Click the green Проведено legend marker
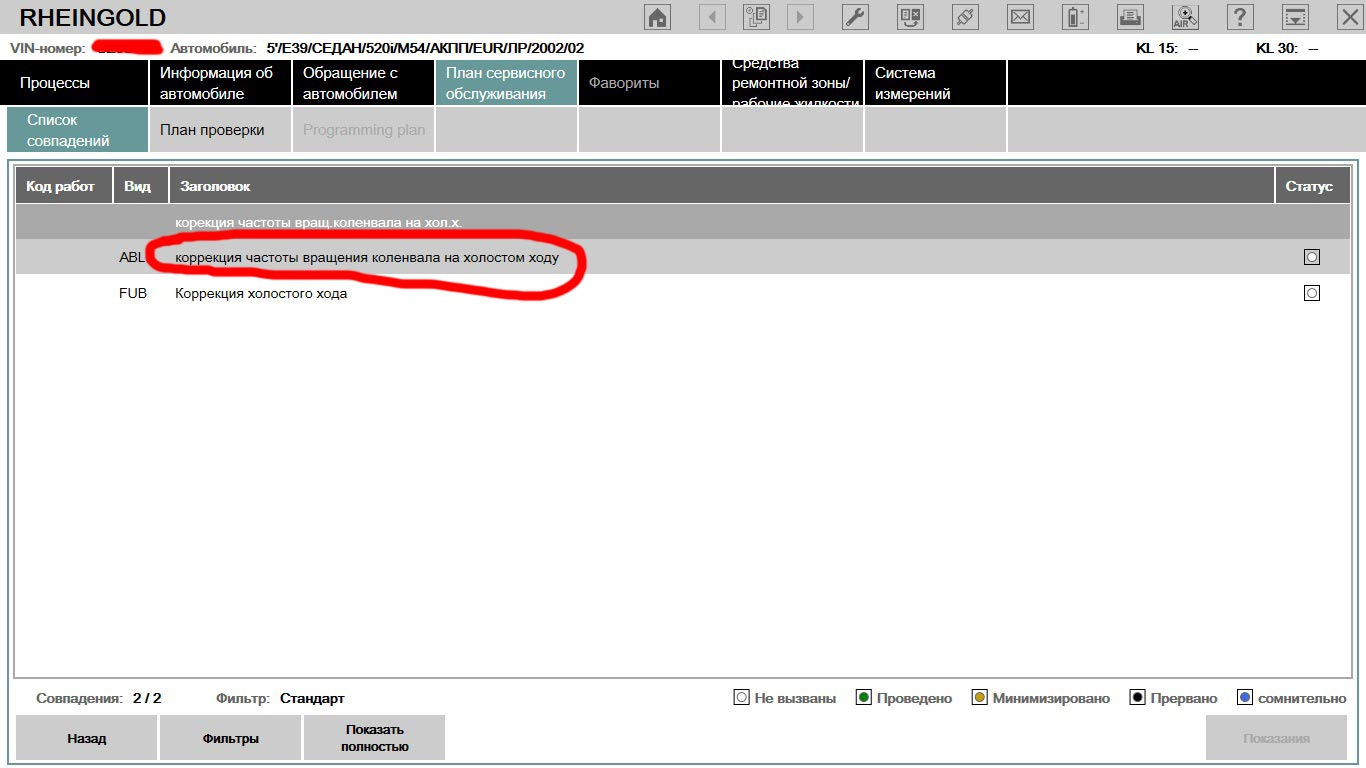This screenshot has width=1366, height=768. [x=864, y=698]
